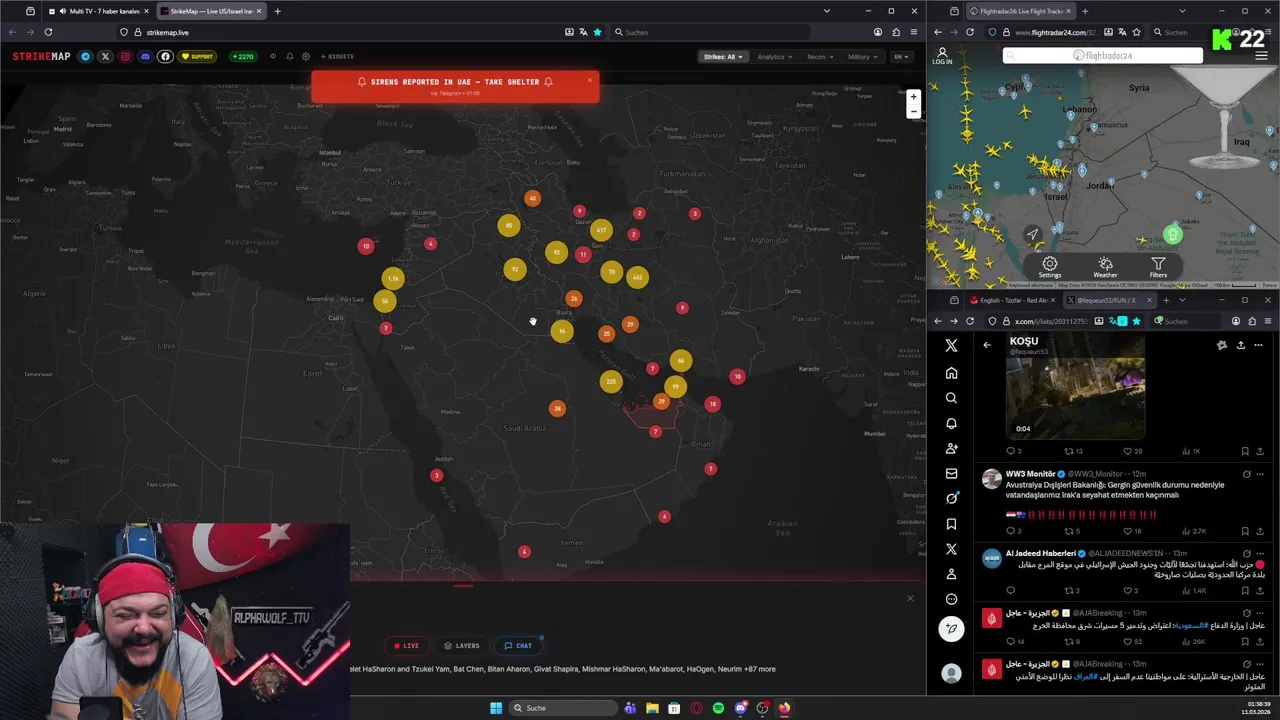The width and height of the screenshot is (1280, 720).
Task: Click the taskbar Suche search box
Action: (x=564, y=708)
